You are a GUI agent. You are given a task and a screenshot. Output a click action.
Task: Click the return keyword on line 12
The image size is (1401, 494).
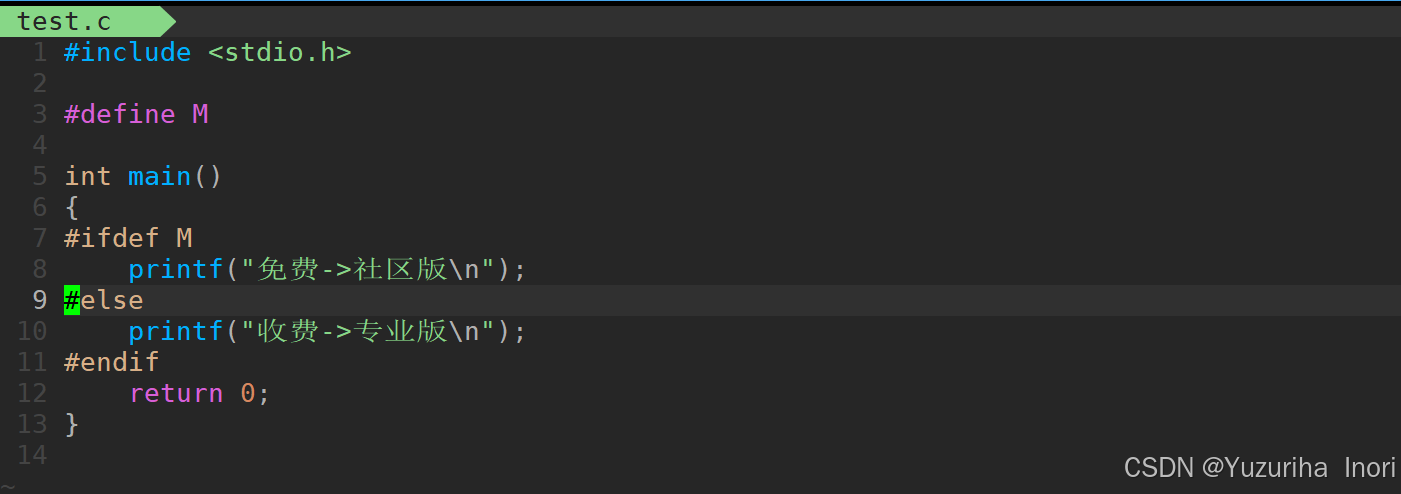coord(175,393)
